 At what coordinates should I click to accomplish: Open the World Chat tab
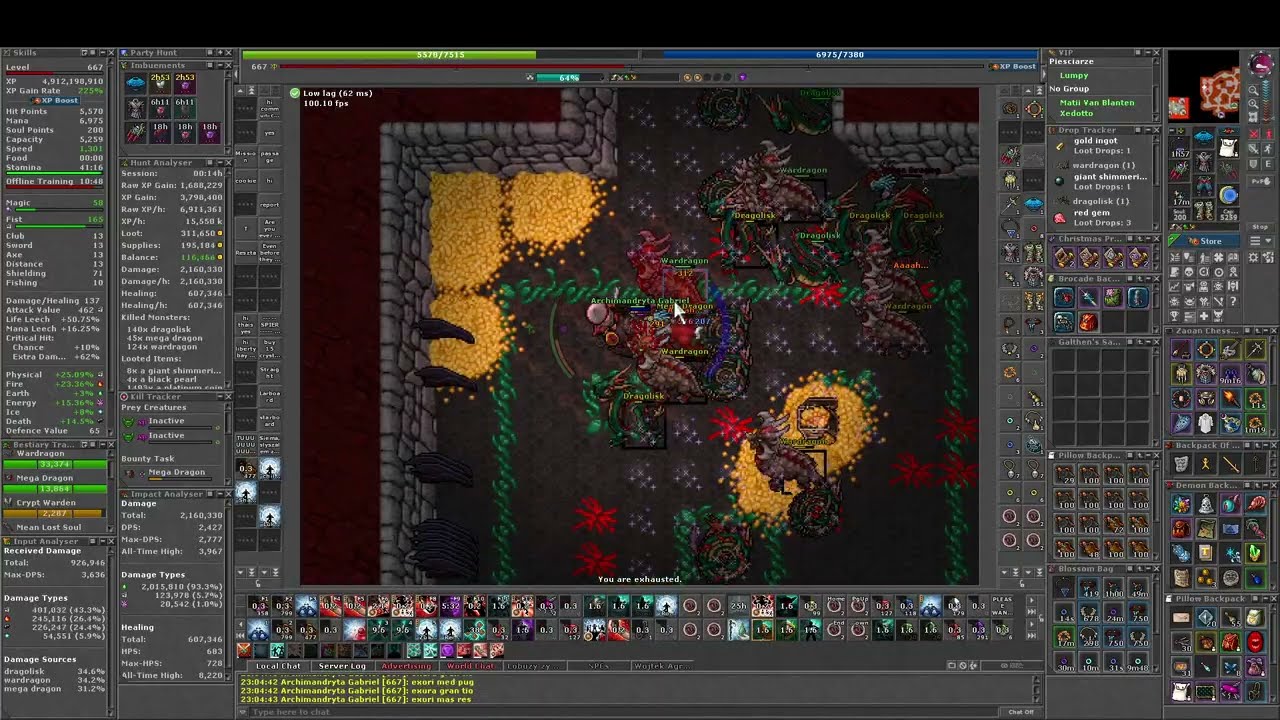pyautogui.click(x=471, y=666)
